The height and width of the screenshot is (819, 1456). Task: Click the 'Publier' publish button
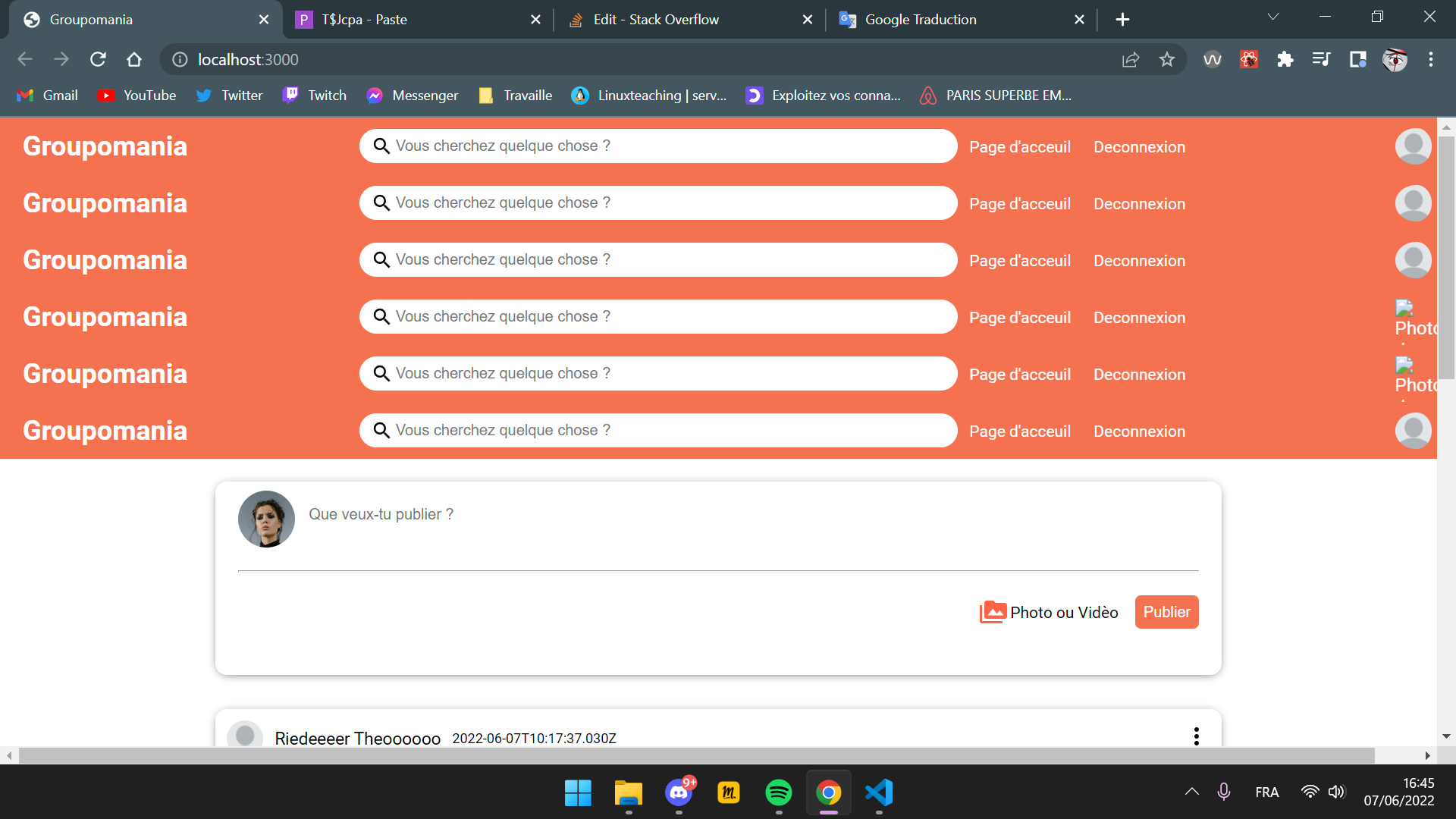[x=1166, y=611]
